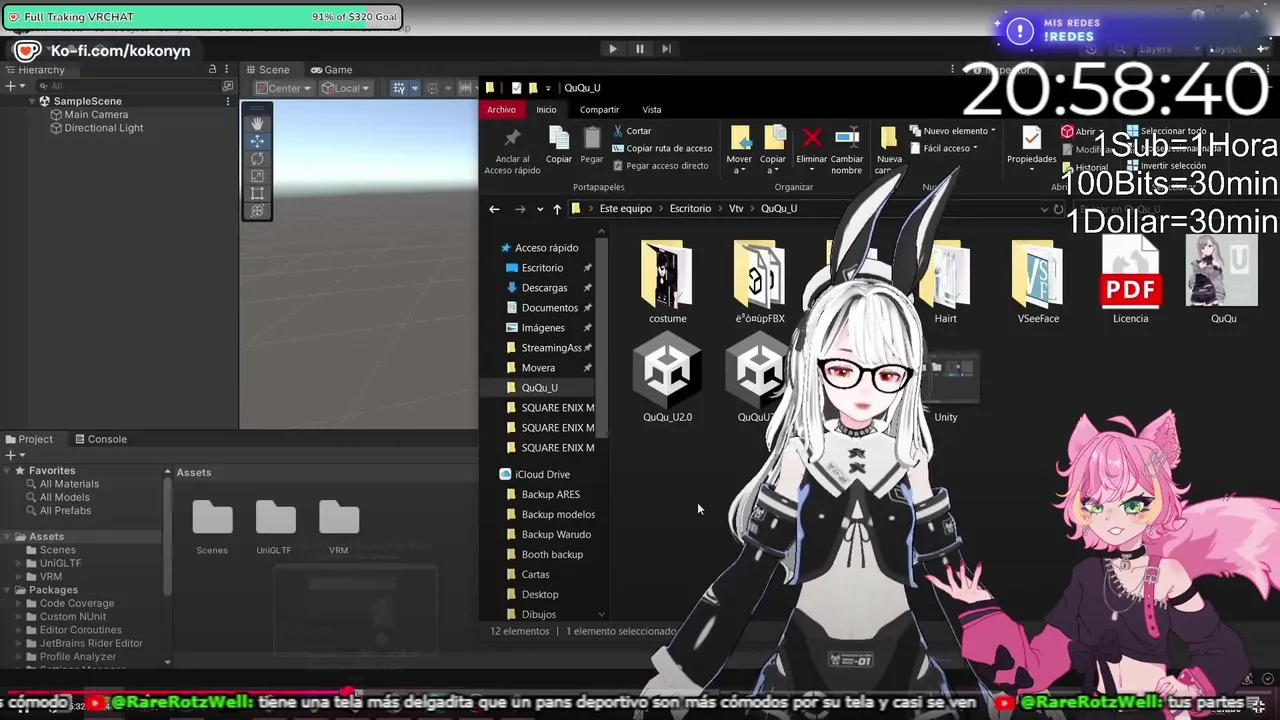Open the VSeeFace folder

coord(1038,282)
